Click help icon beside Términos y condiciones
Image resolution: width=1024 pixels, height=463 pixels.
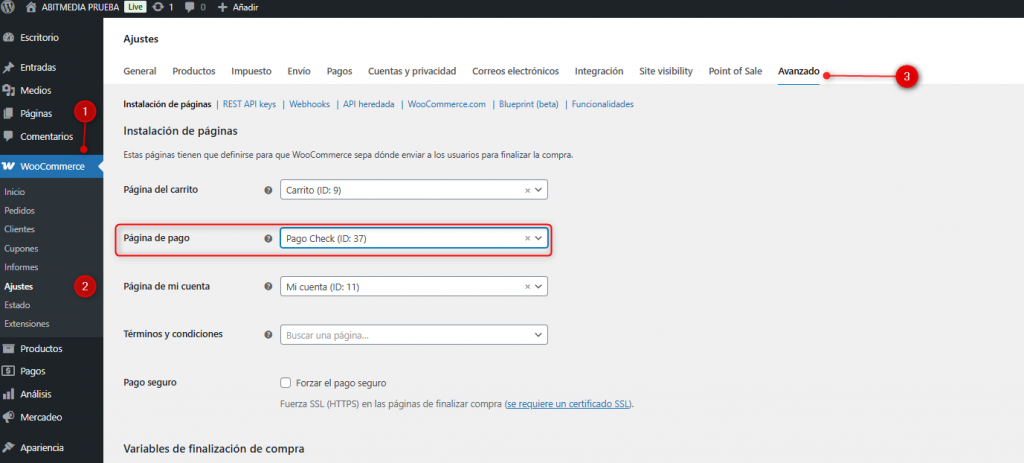pyautogui.click(x=267, y=335)
